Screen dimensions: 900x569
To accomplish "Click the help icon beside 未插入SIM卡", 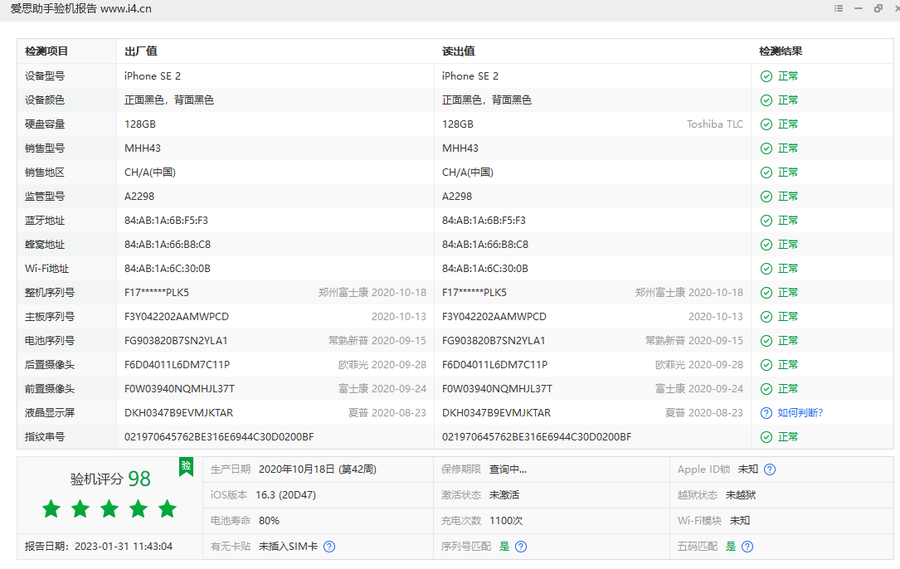I will tap(329, 547).
